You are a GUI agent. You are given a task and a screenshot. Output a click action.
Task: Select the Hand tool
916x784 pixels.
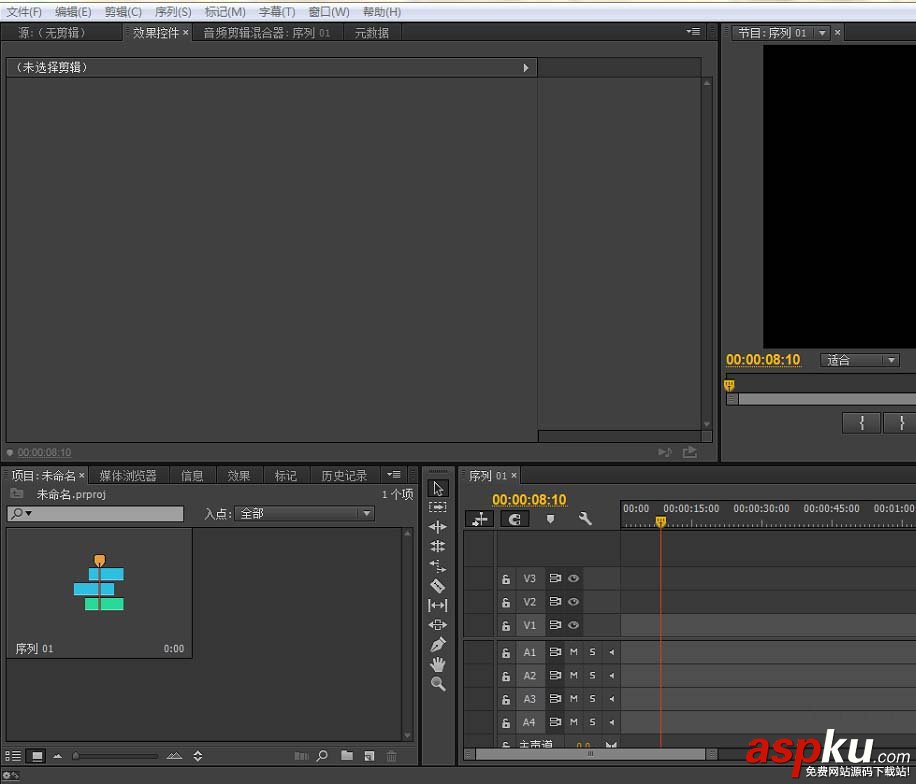(438, 664)
